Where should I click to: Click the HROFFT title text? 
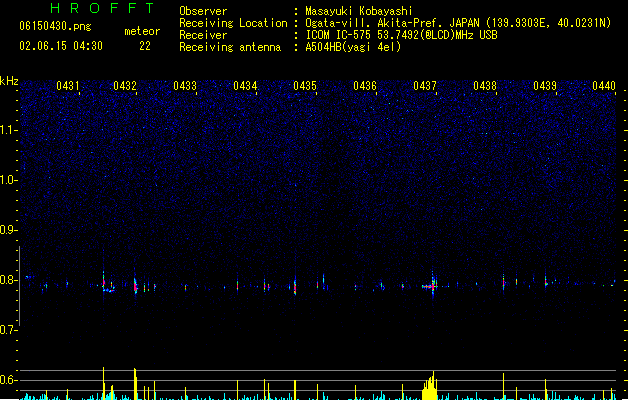point(102,8)
